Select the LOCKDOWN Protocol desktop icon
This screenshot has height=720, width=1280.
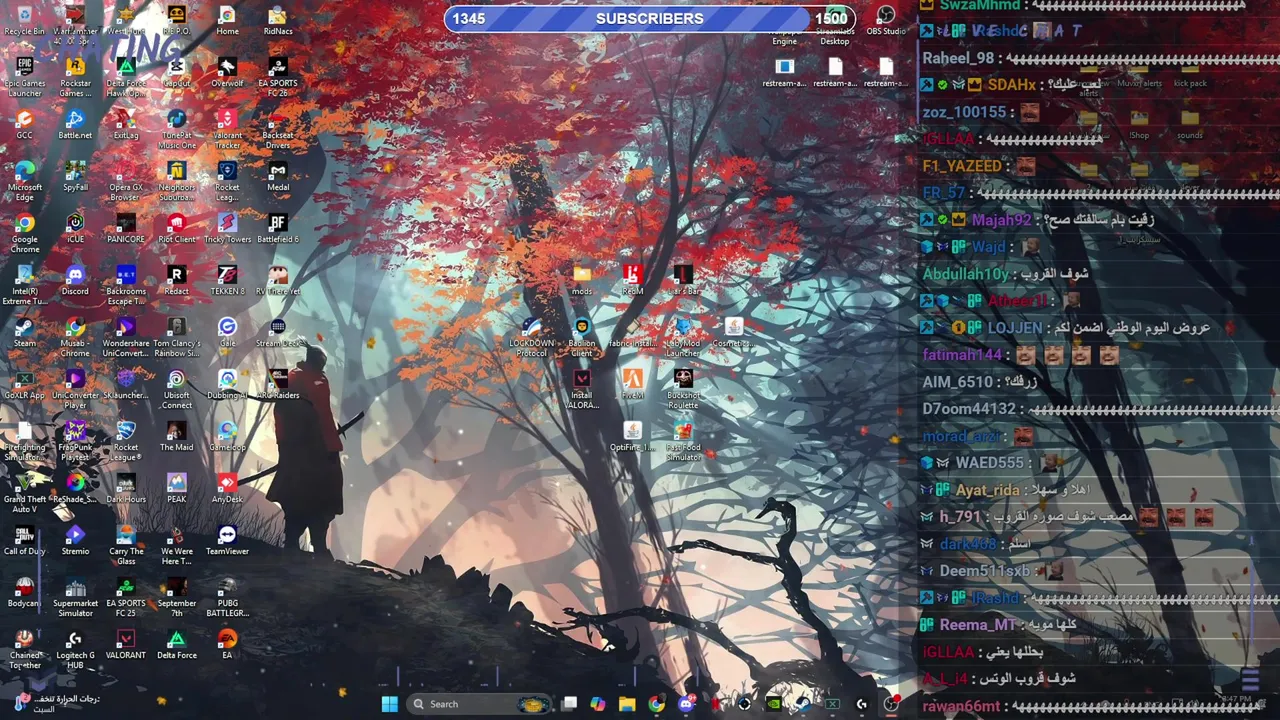tap(531, 337)
